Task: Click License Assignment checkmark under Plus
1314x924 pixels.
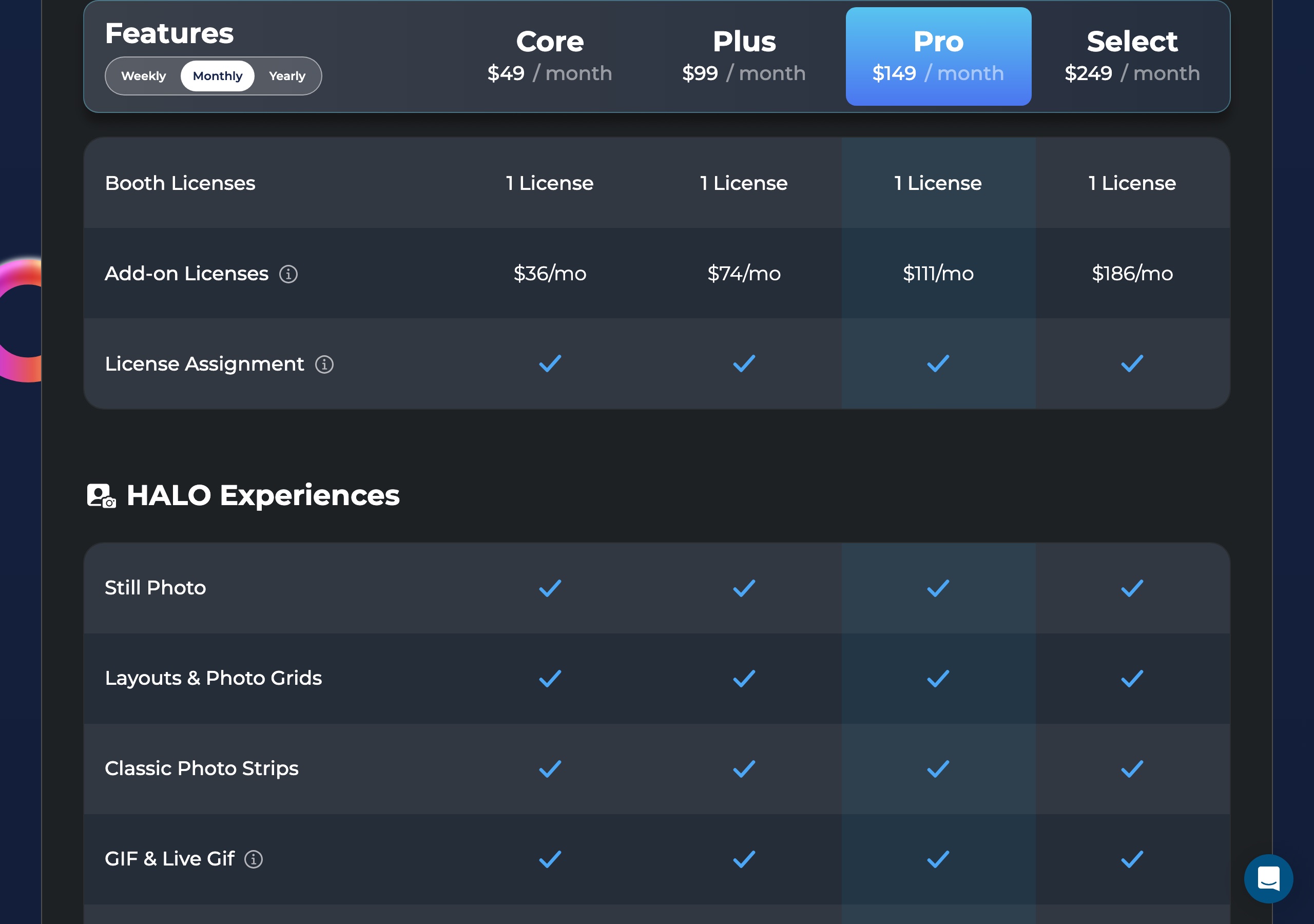Action: pyautogui.click(x=744, y=363)
